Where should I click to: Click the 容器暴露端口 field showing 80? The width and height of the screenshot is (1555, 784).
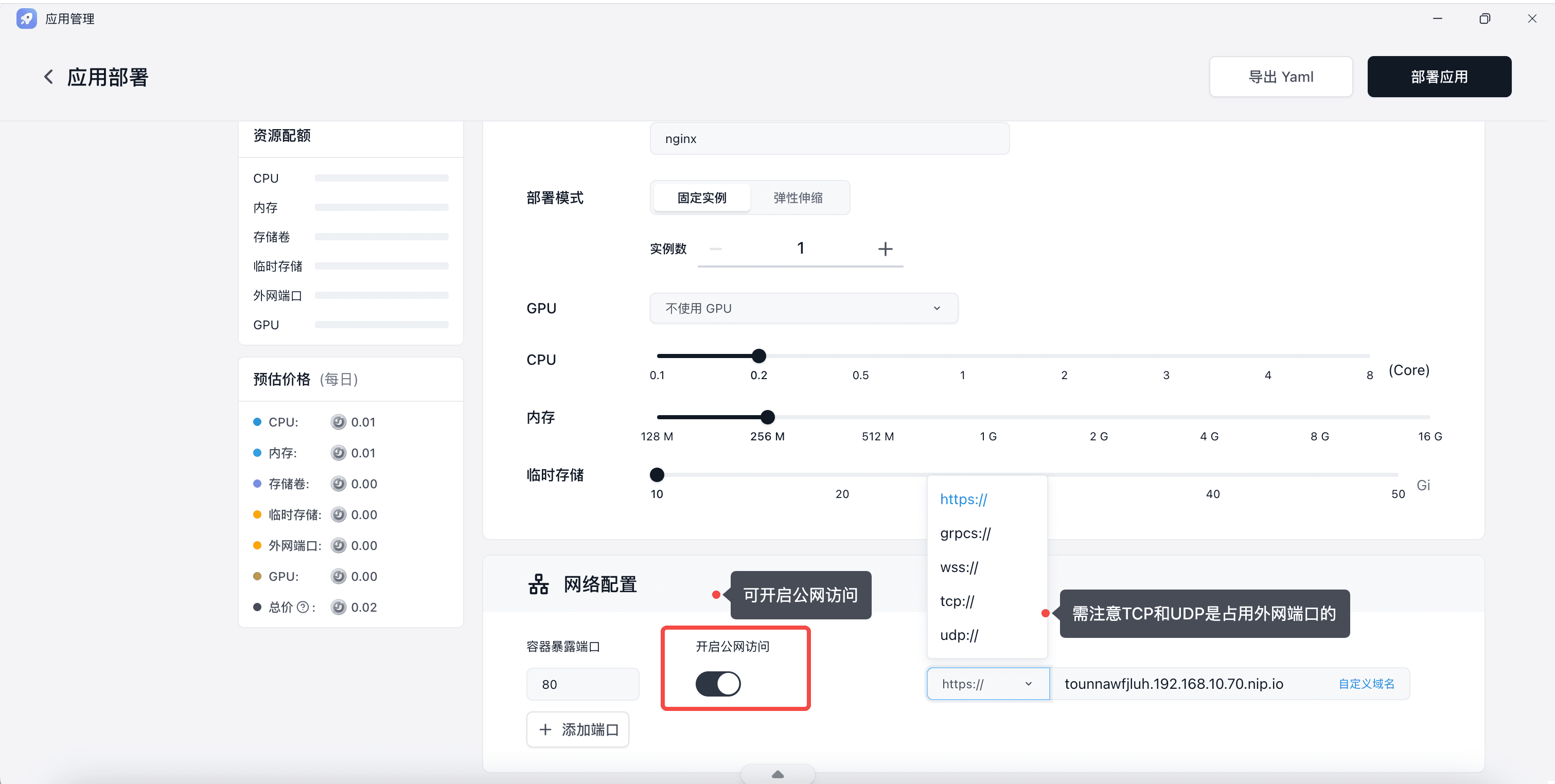click(582, 684)
